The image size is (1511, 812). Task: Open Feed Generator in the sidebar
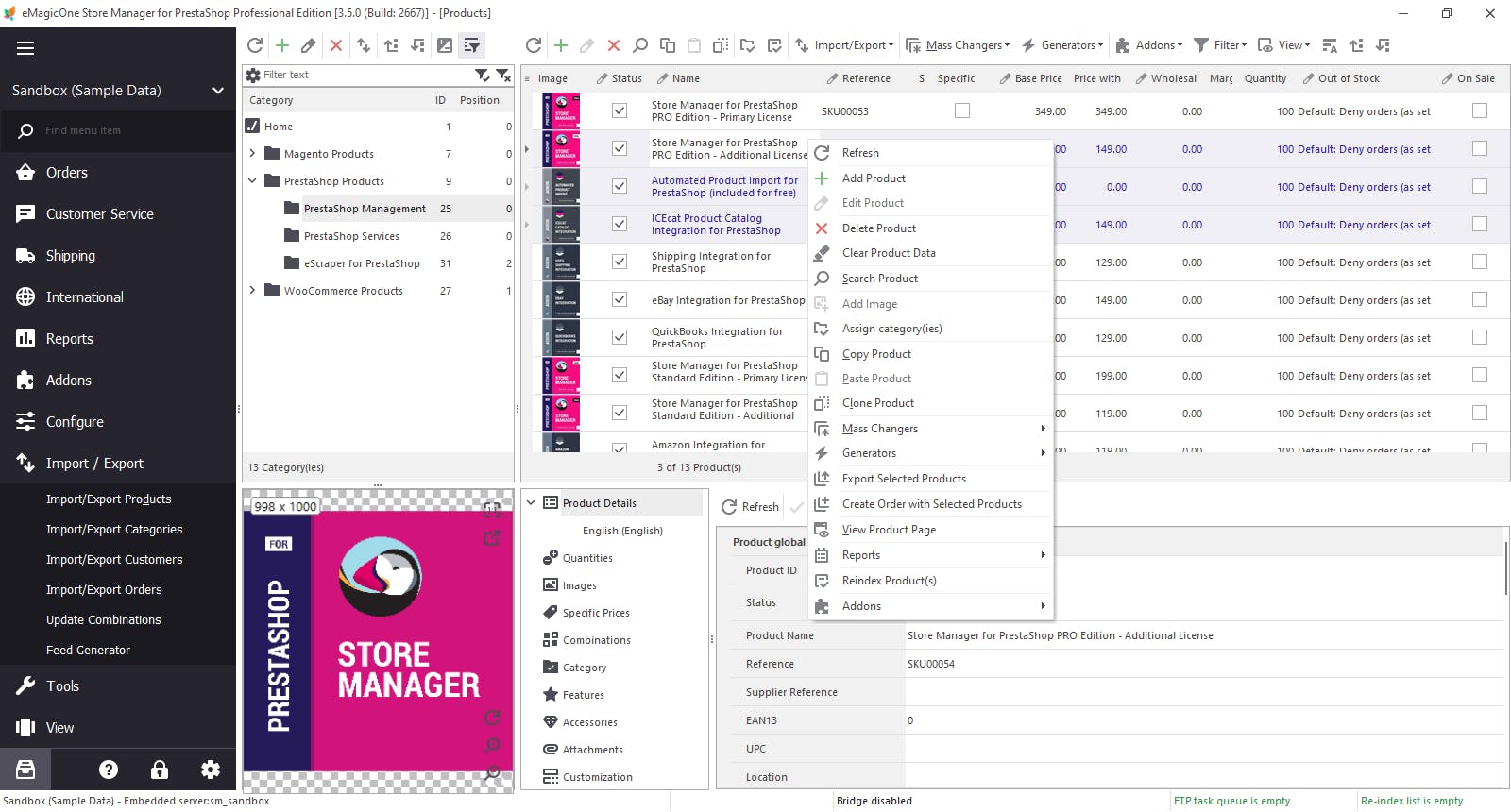pyautogui.click(x=88, y=651)
